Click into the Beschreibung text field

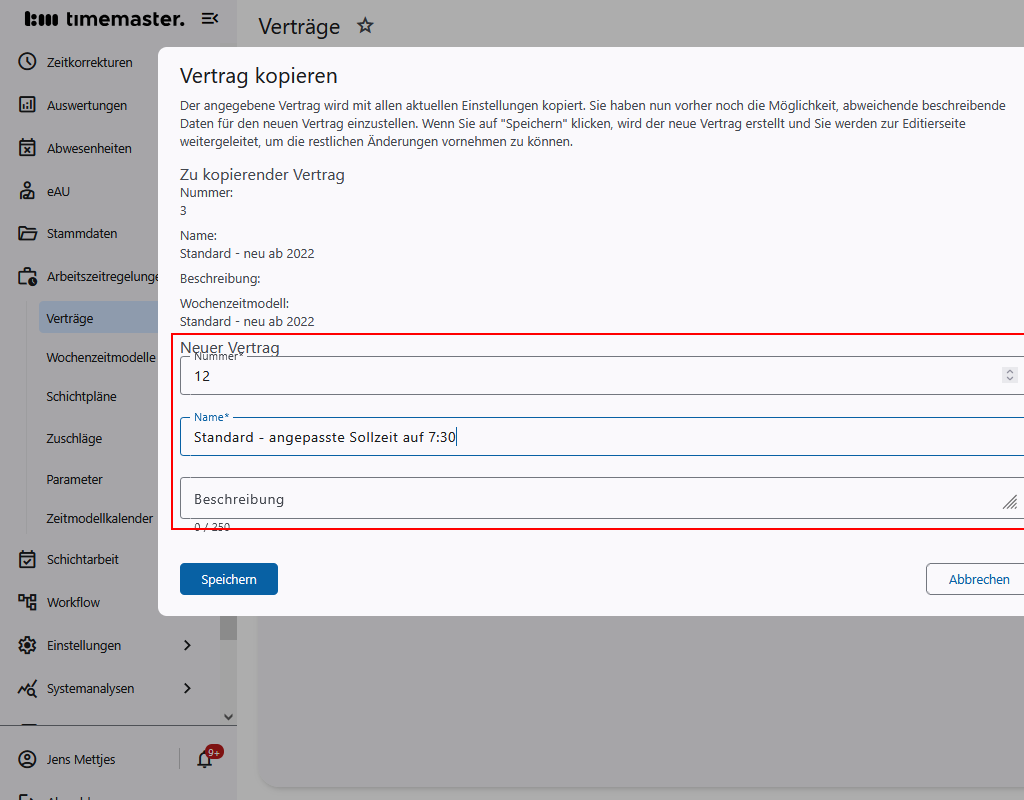(590, 498)
